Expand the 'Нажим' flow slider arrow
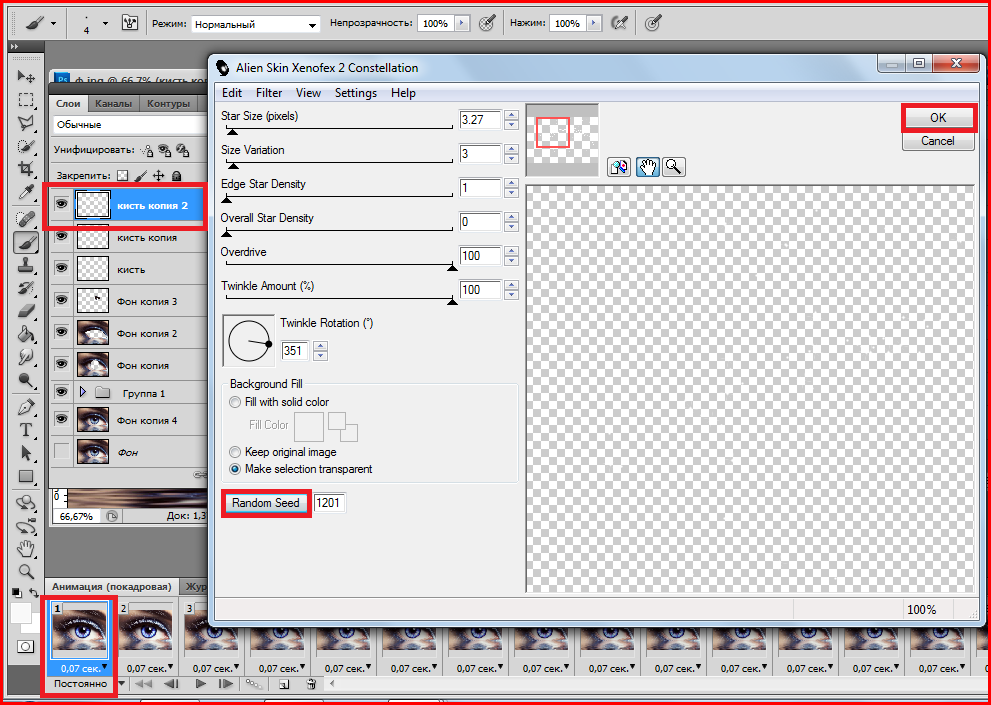The image size is (991, 705). pyautogui.click(x=594, y=23)
